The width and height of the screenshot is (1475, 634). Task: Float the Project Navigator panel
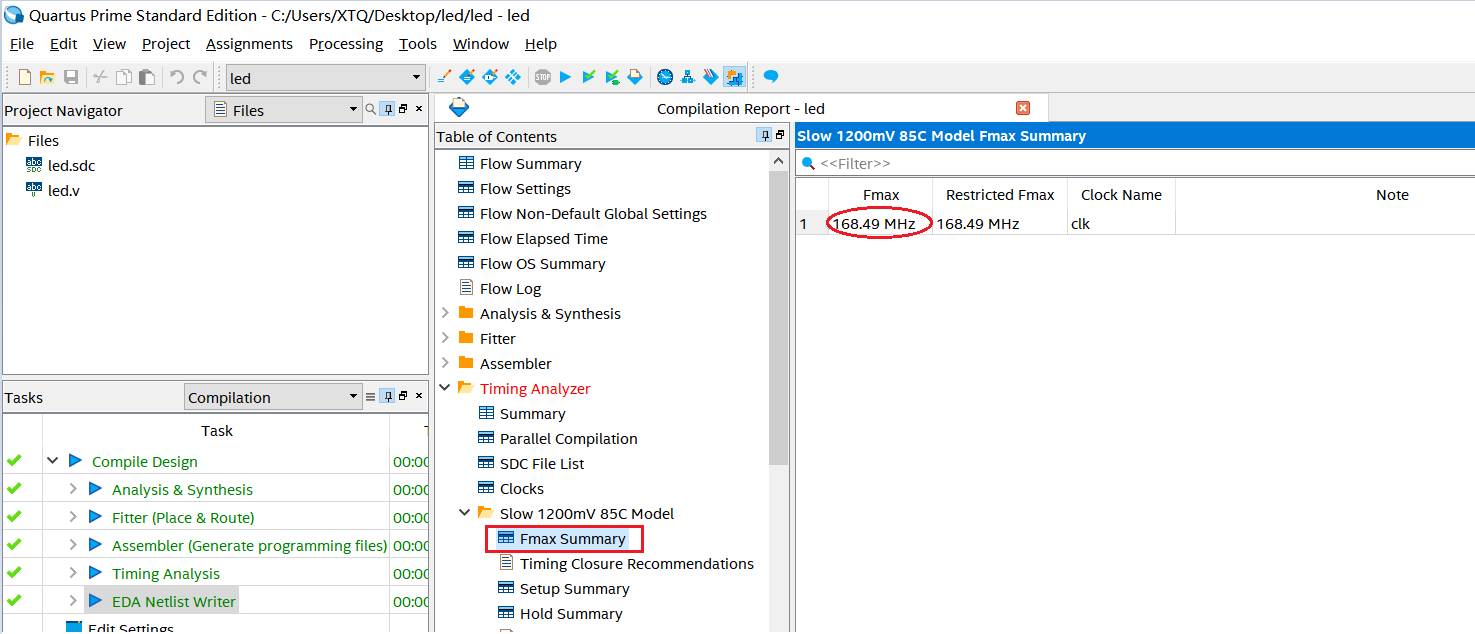404,110
